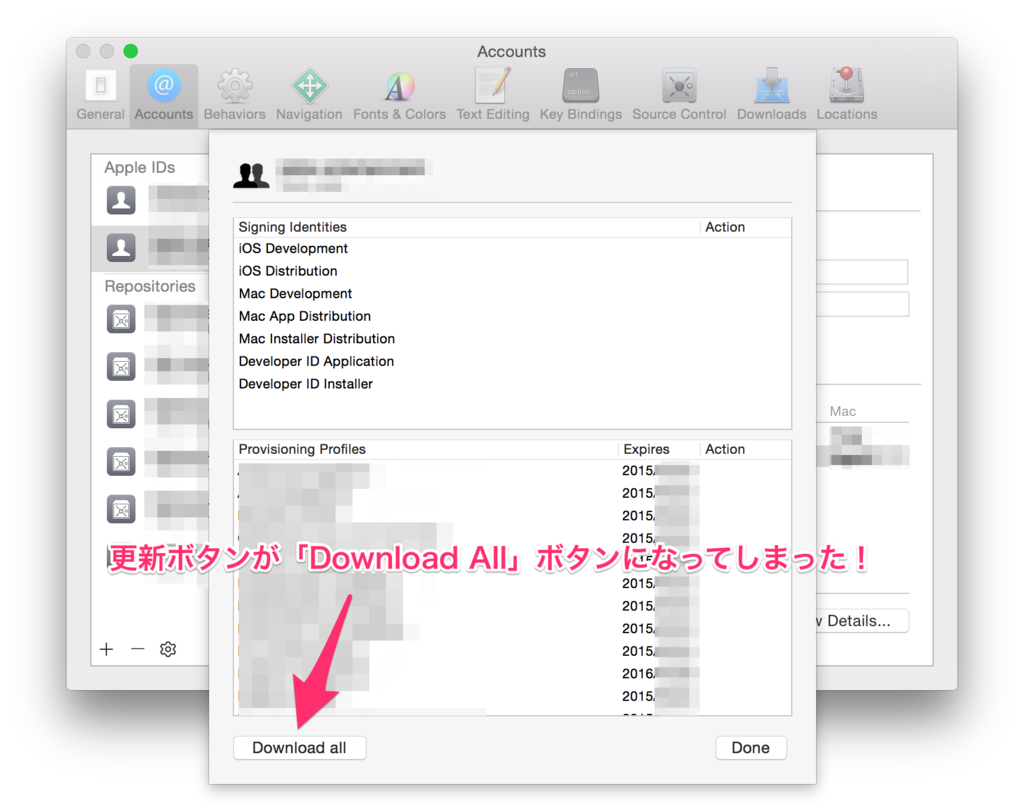This screenshot has height=809, width=1024.
Task: Select Developer ID Application identity
Action: (512, 361)
